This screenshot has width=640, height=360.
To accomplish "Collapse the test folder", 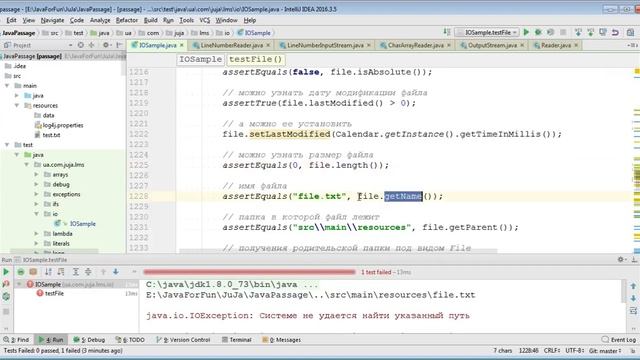I will (x=7, y=145).
